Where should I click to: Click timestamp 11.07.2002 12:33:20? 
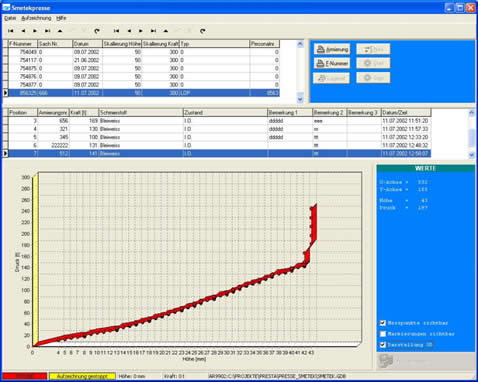[405, 137]
